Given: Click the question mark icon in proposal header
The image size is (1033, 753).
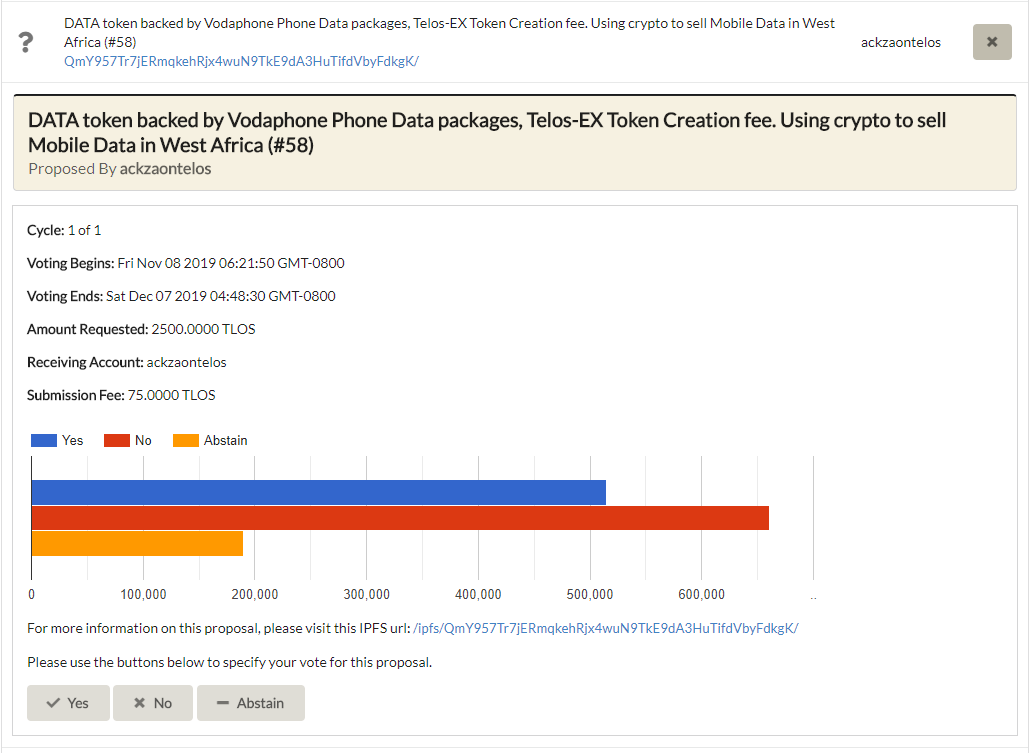Looking at the screenshot, I should 27,43.
